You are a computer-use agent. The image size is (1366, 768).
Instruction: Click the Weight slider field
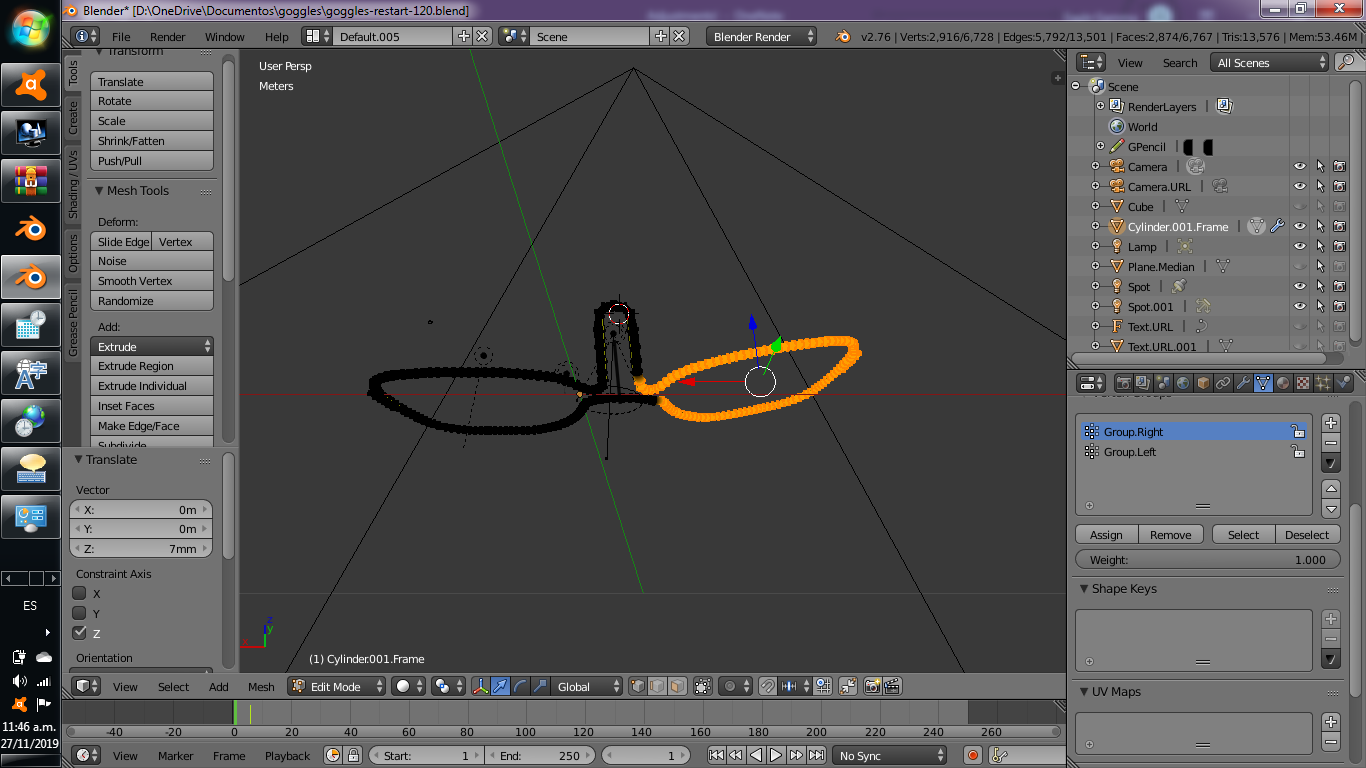1208,559
